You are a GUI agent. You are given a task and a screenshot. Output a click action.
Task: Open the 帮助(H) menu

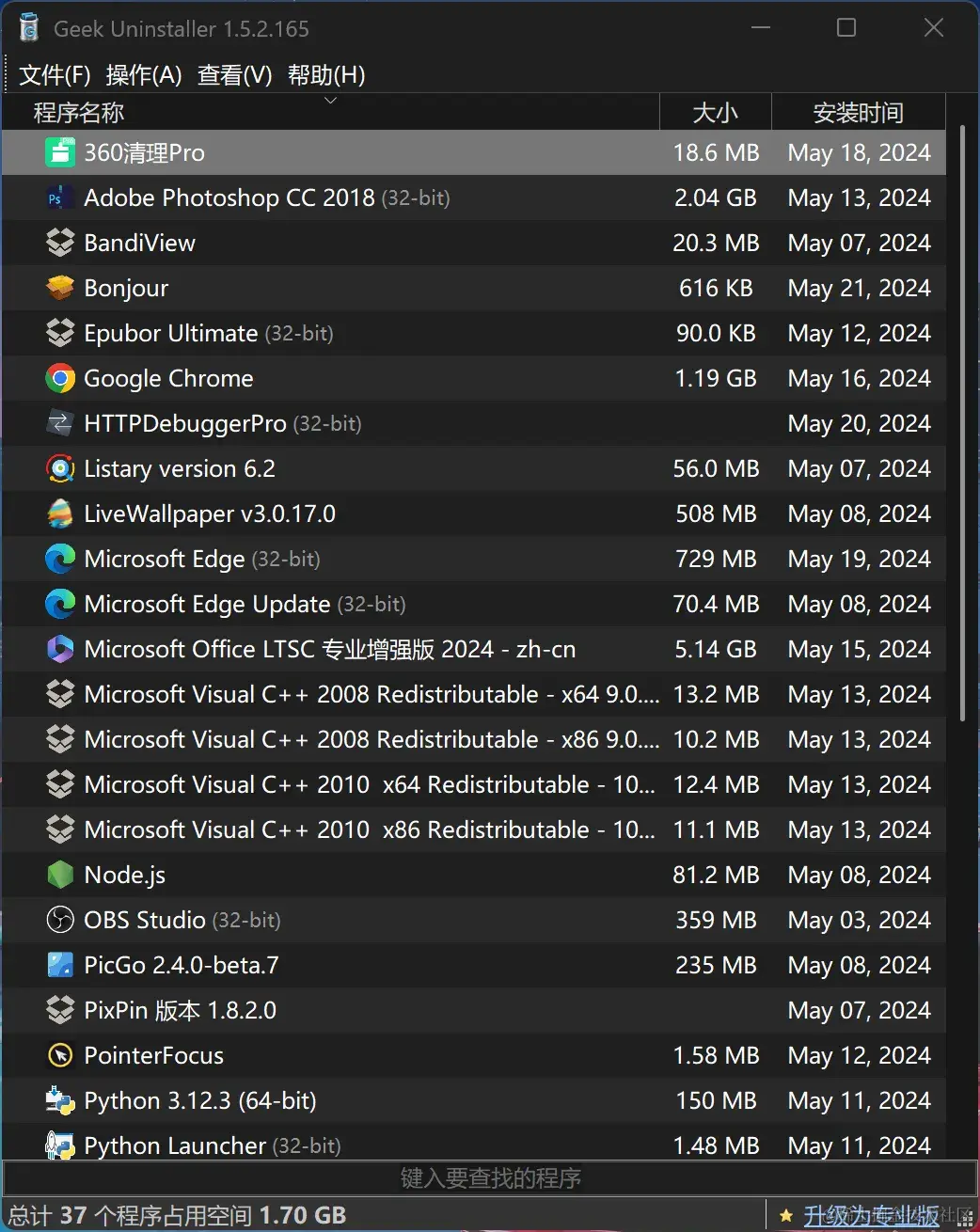tap(326, 75)
